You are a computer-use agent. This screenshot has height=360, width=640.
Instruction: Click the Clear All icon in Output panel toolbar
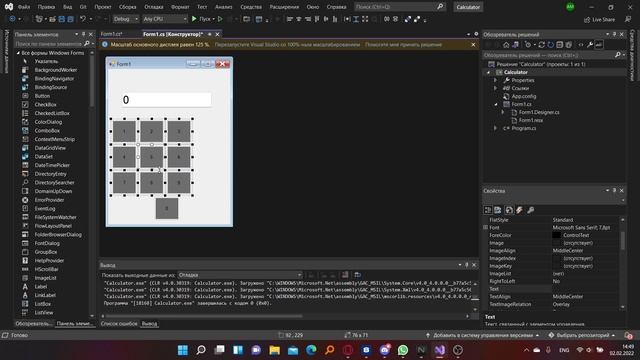pyautogui.click(x=345, y=275)
